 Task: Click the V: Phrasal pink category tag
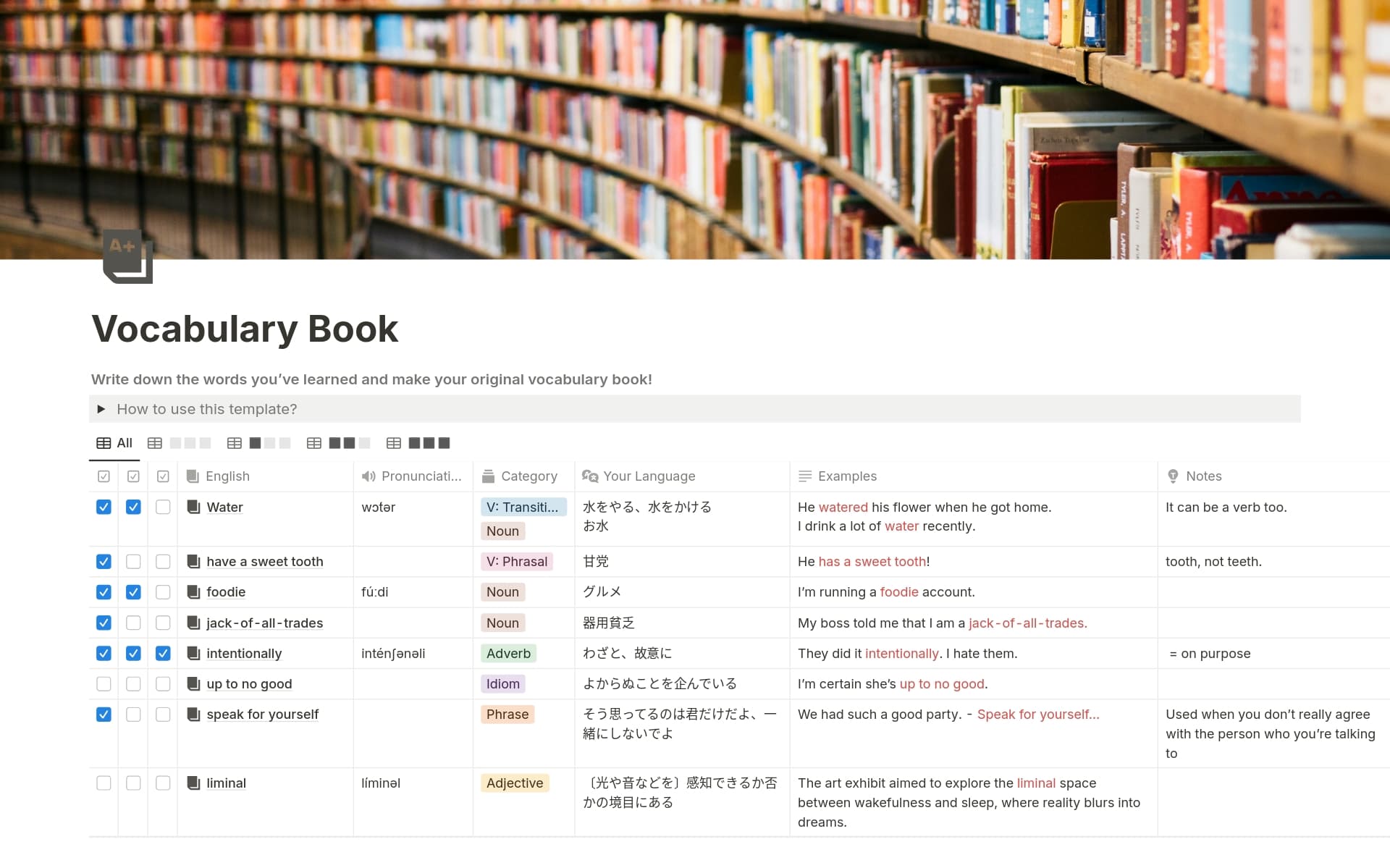[516, 562]
